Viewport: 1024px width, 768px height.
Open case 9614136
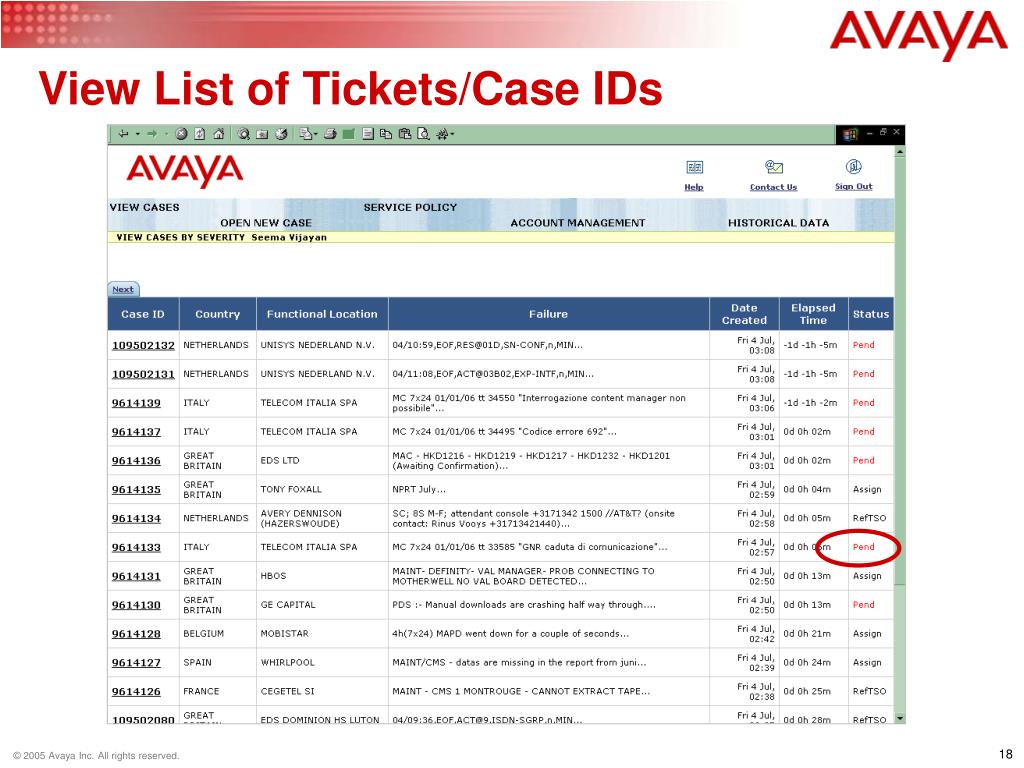click(136, 460)
